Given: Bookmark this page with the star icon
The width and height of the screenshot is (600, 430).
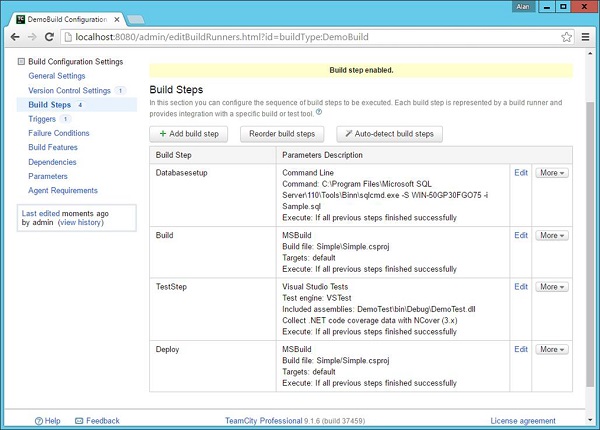Looking at the screenshot, I should coord(566,38).
